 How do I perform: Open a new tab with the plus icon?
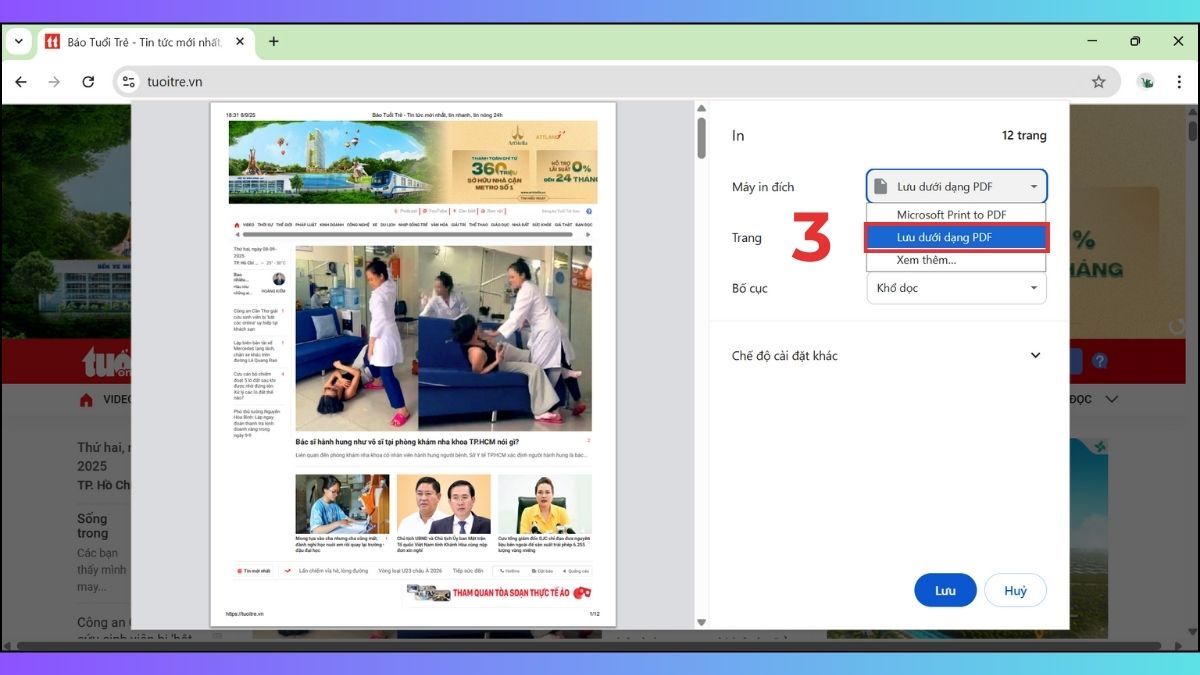point(273,41)
